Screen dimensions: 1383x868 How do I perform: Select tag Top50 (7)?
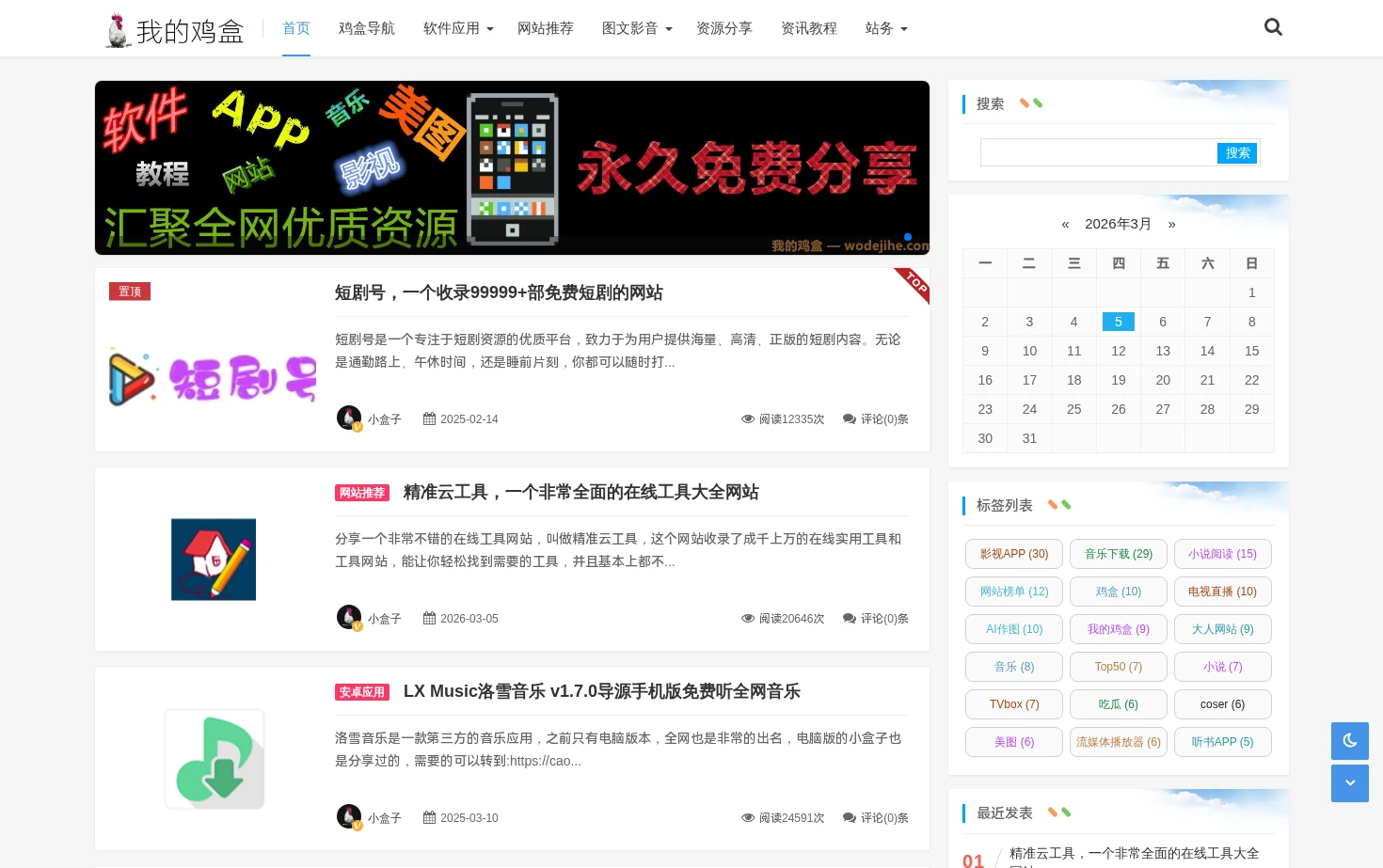point(1119,667)
